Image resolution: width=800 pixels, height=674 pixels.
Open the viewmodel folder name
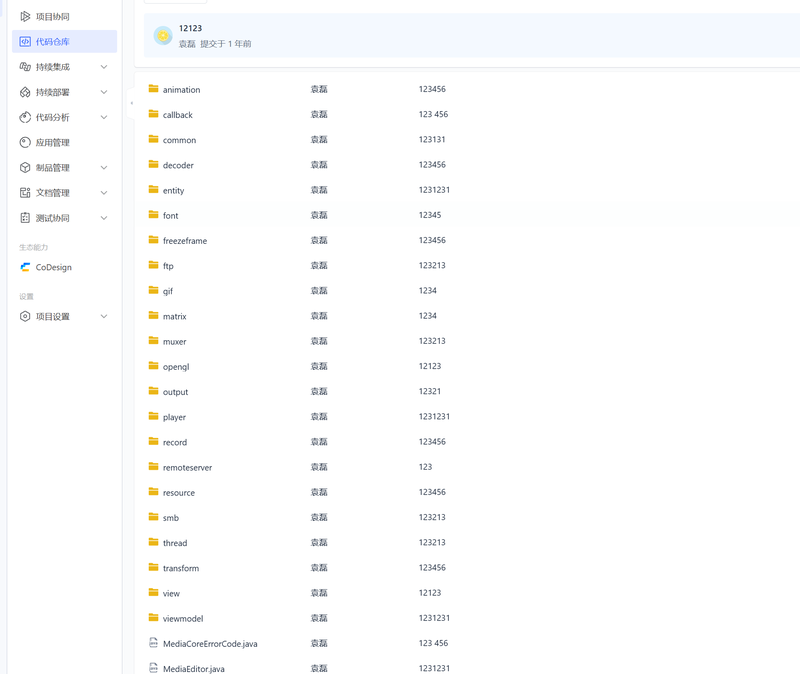[183, 618]
